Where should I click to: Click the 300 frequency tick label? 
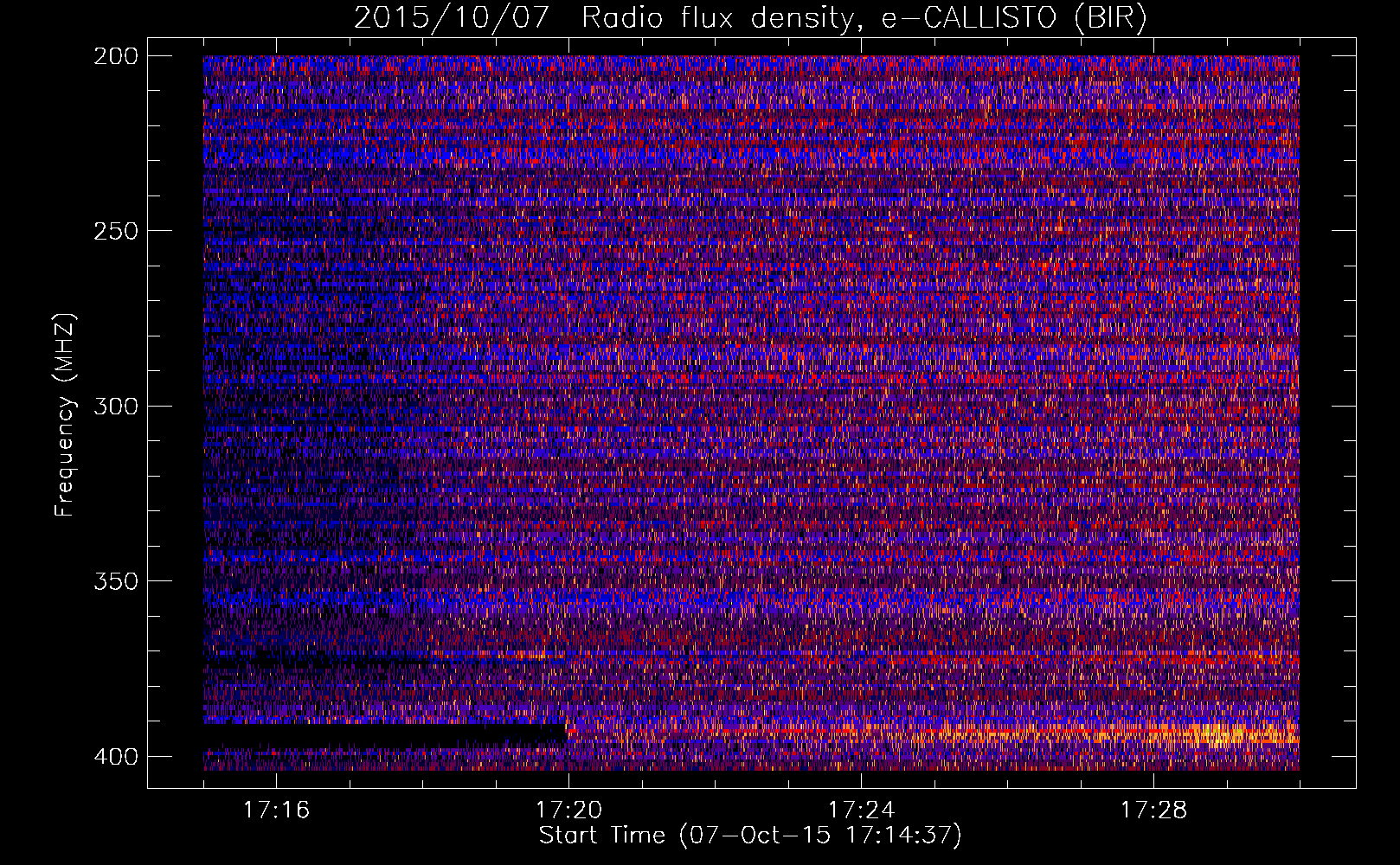115,406
